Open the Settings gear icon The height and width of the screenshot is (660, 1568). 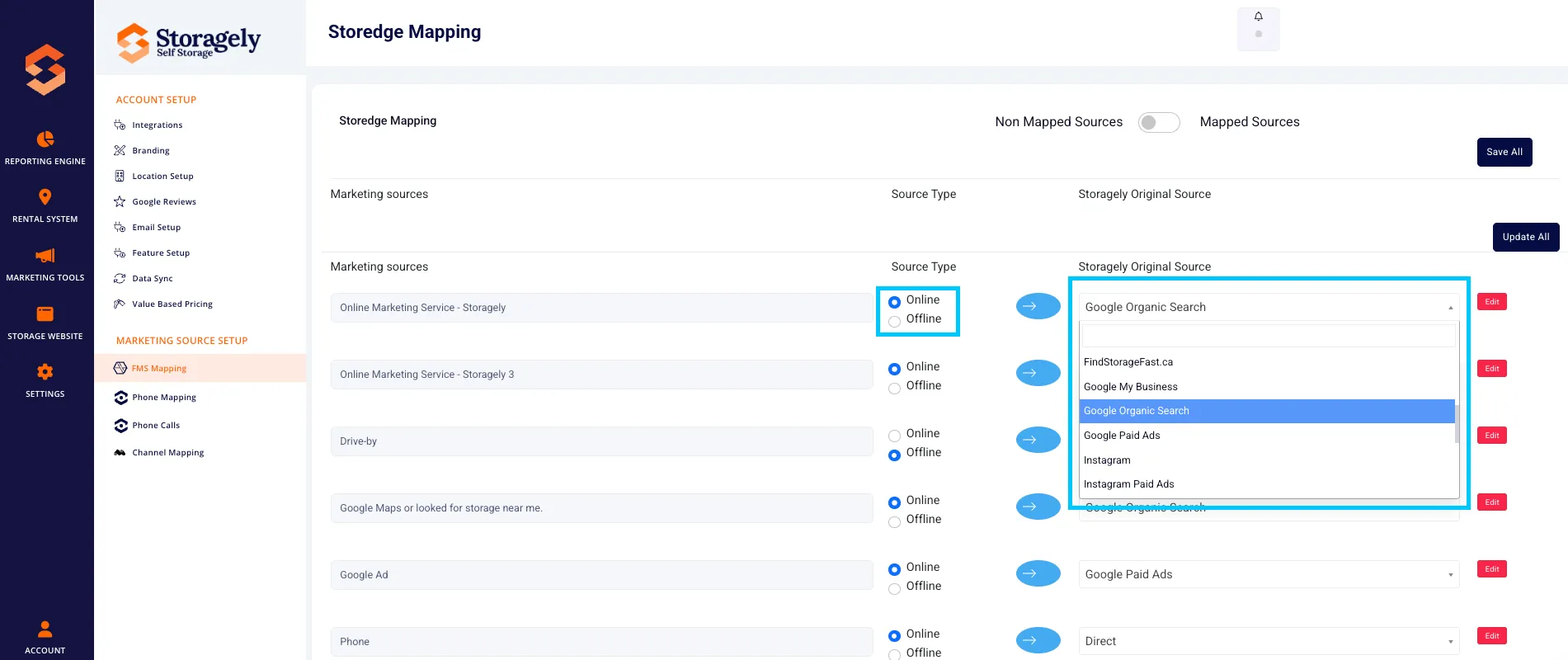[45, 371]
